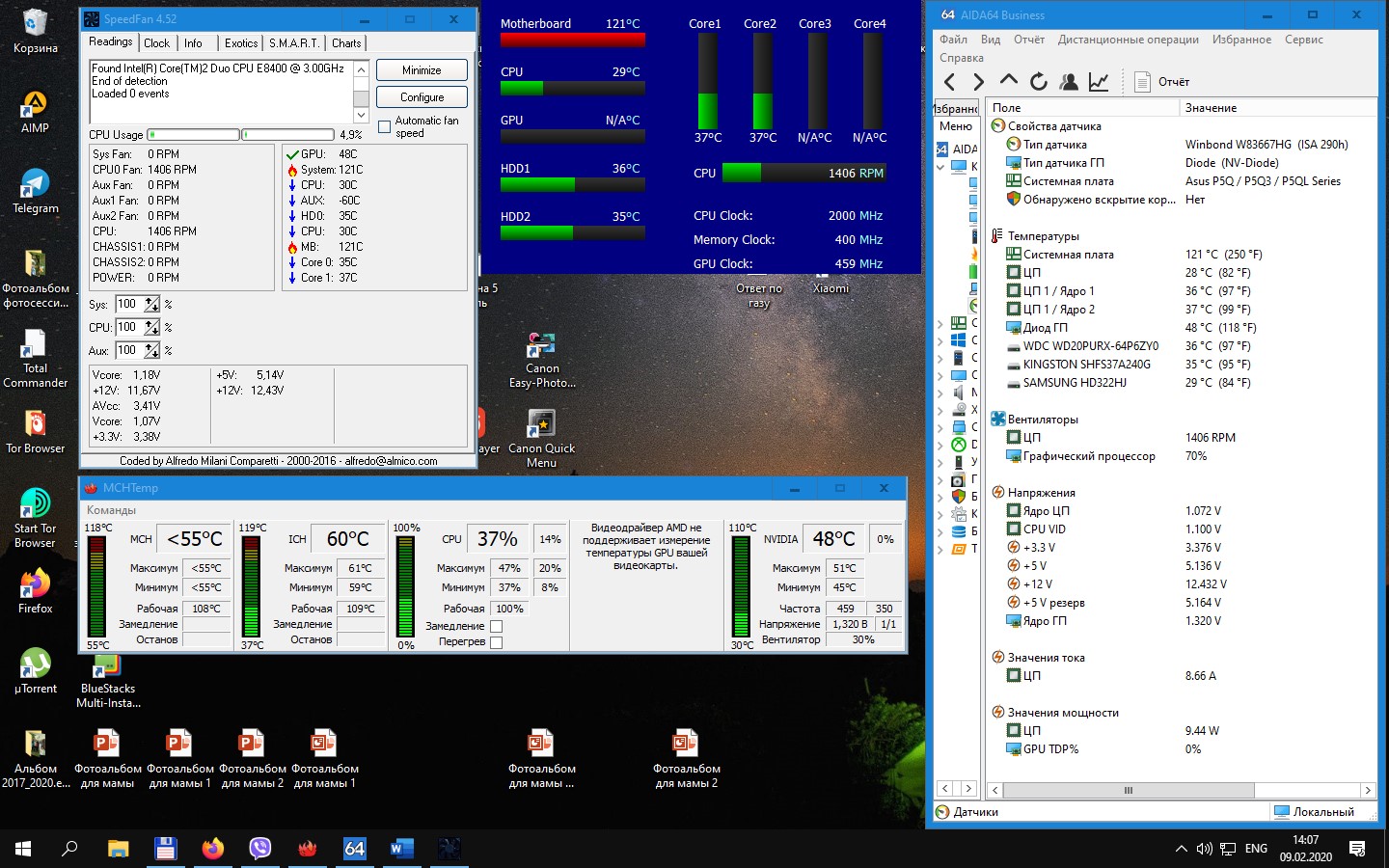This screenshot has width=1389, height=868.
Task: Switch to SpeedFan Charts tab
Action: tap(346, 43)
